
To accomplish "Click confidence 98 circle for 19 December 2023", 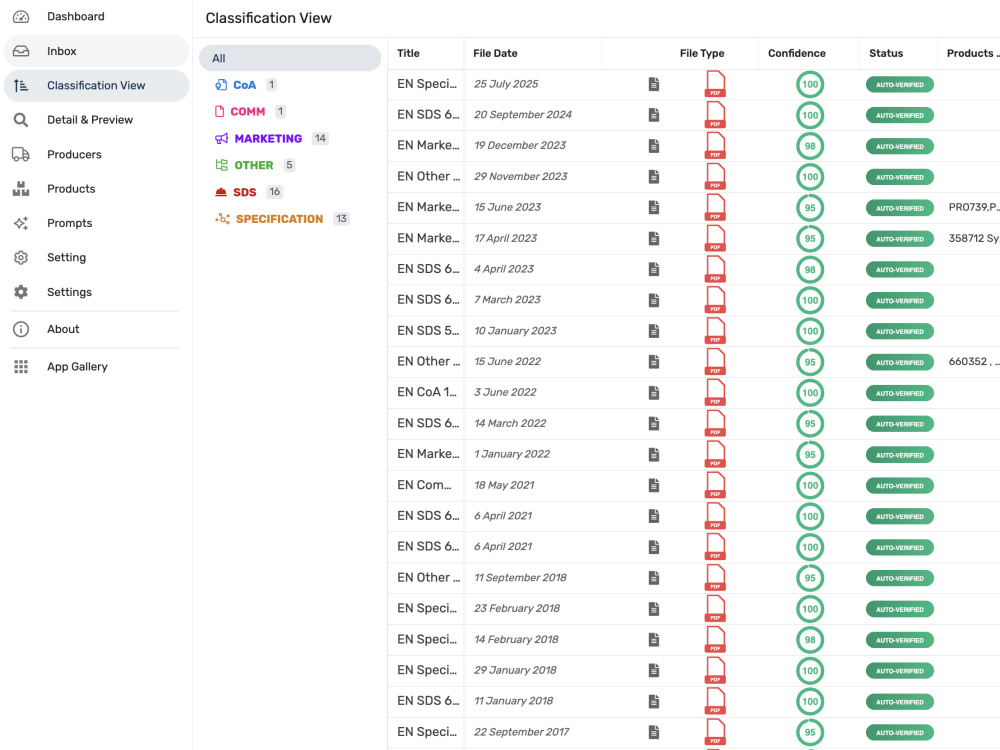I will point(810,146).
